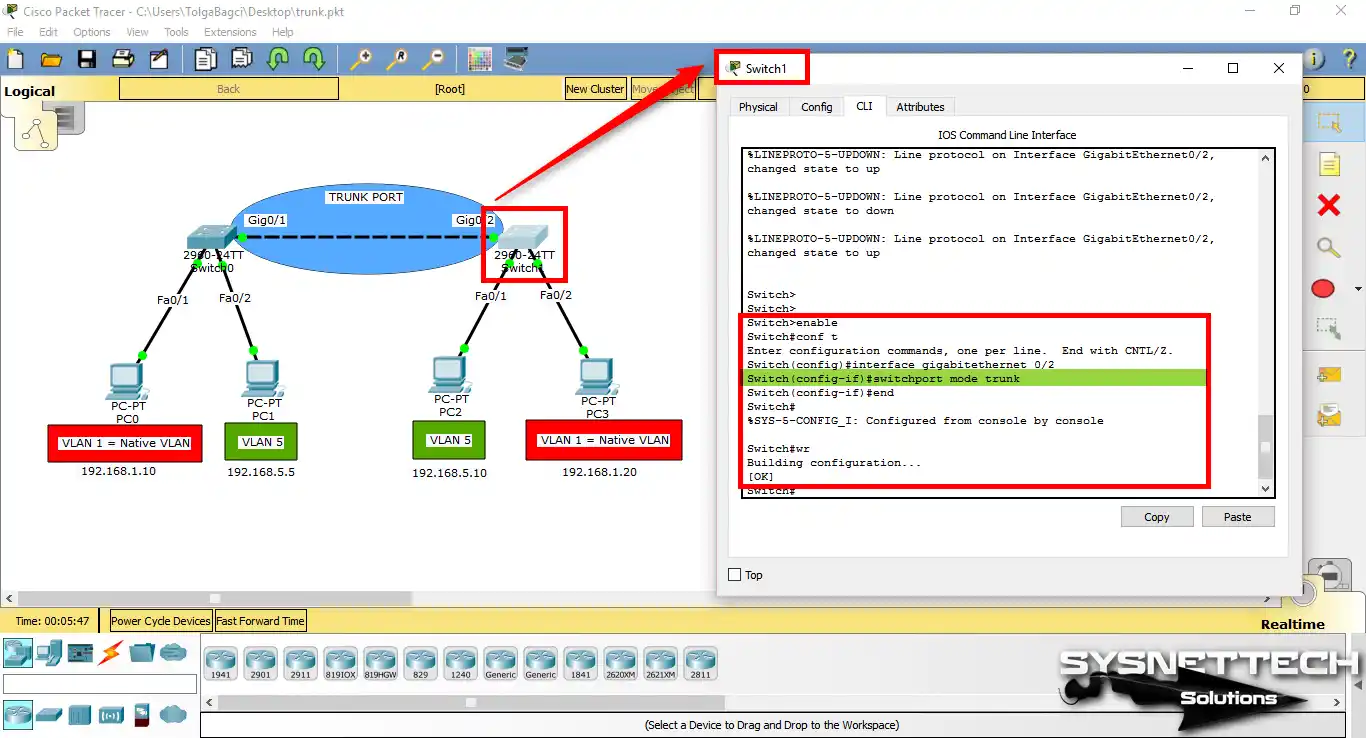The width and height of the screenshot is (1366, 738).
Task: Click the device search input field
Action: [100, 684]
